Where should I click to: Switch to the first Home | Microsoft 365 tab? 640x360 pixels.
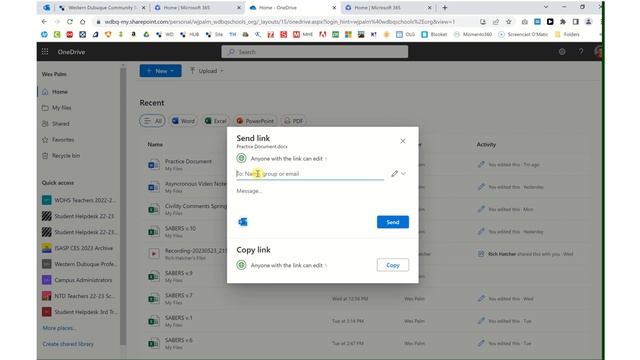197,7
